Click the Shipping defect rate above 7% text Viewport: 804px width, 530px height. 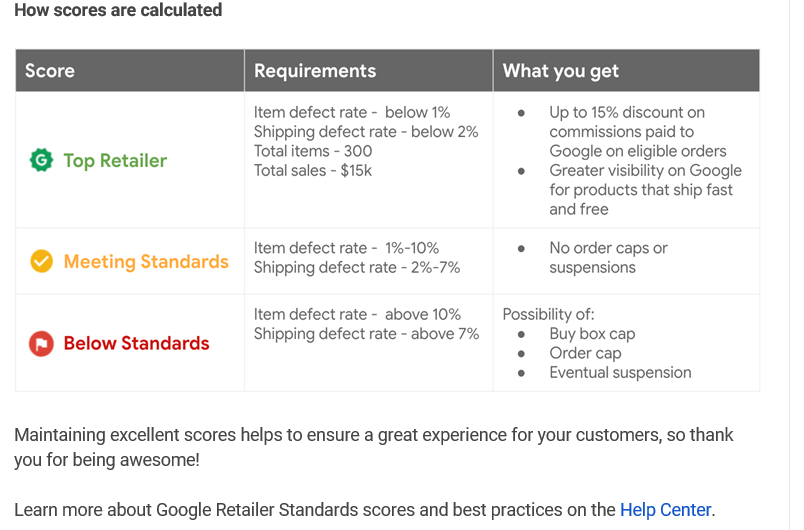coord(366,334)
